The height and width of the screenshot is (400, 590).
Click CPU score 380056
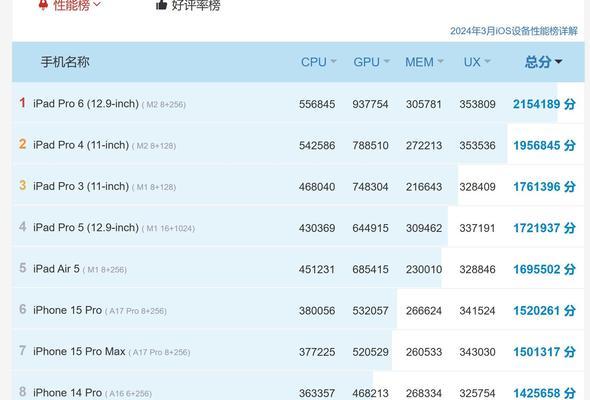pyautogui.click(x=317, y=311)
